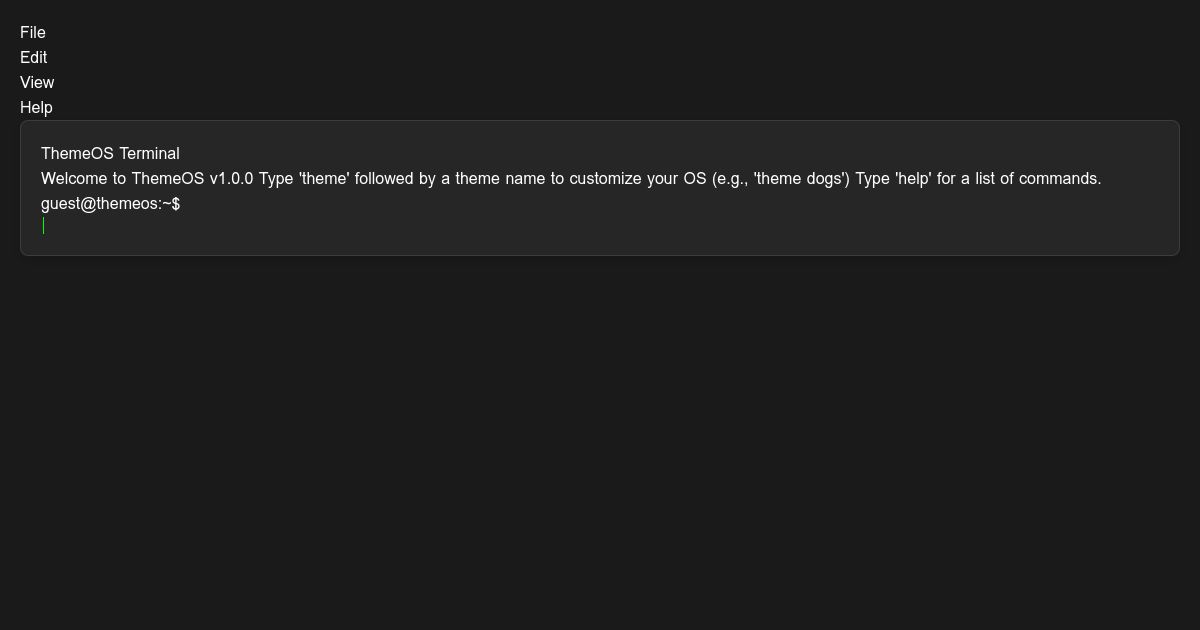The height and width of the screenshot is (630, 1200).
Task: Click the 'ThemeOS Terminal' title text
Action: (x=110, y=154)
